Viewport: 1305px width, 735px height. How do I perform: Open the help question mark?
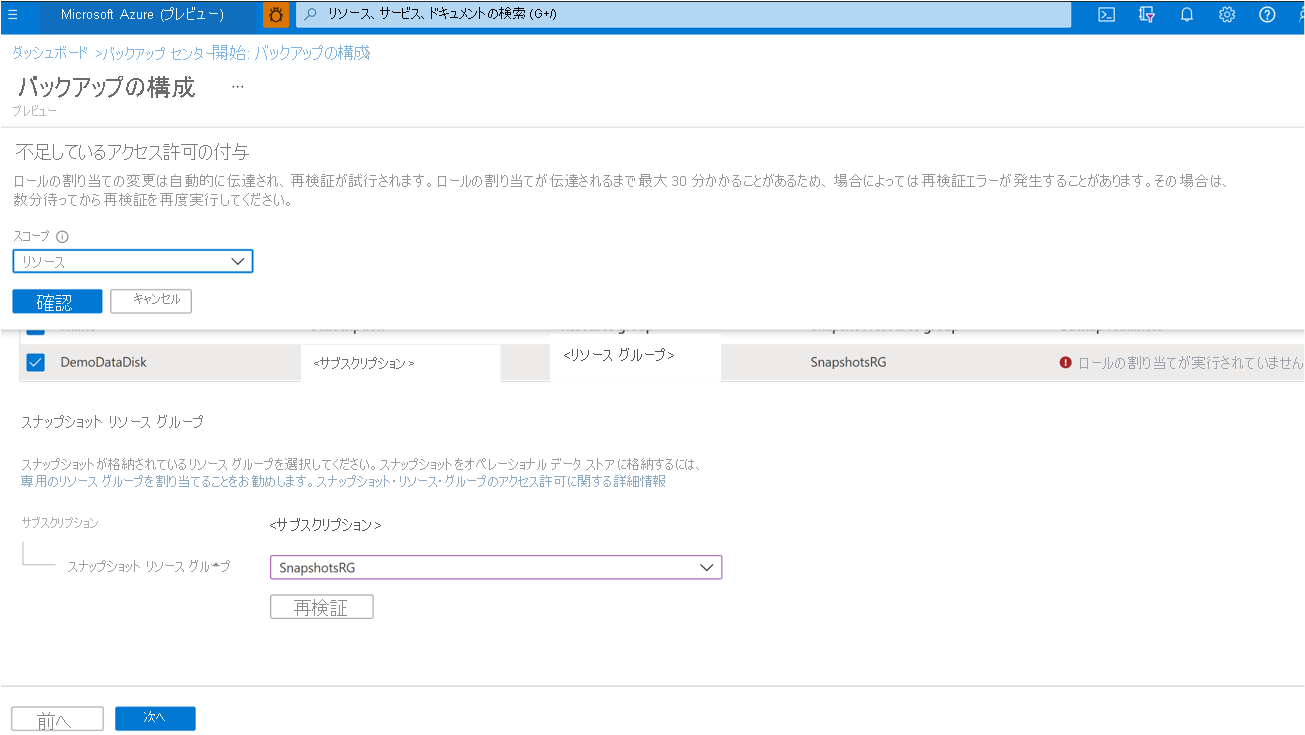pos(1267,15)
